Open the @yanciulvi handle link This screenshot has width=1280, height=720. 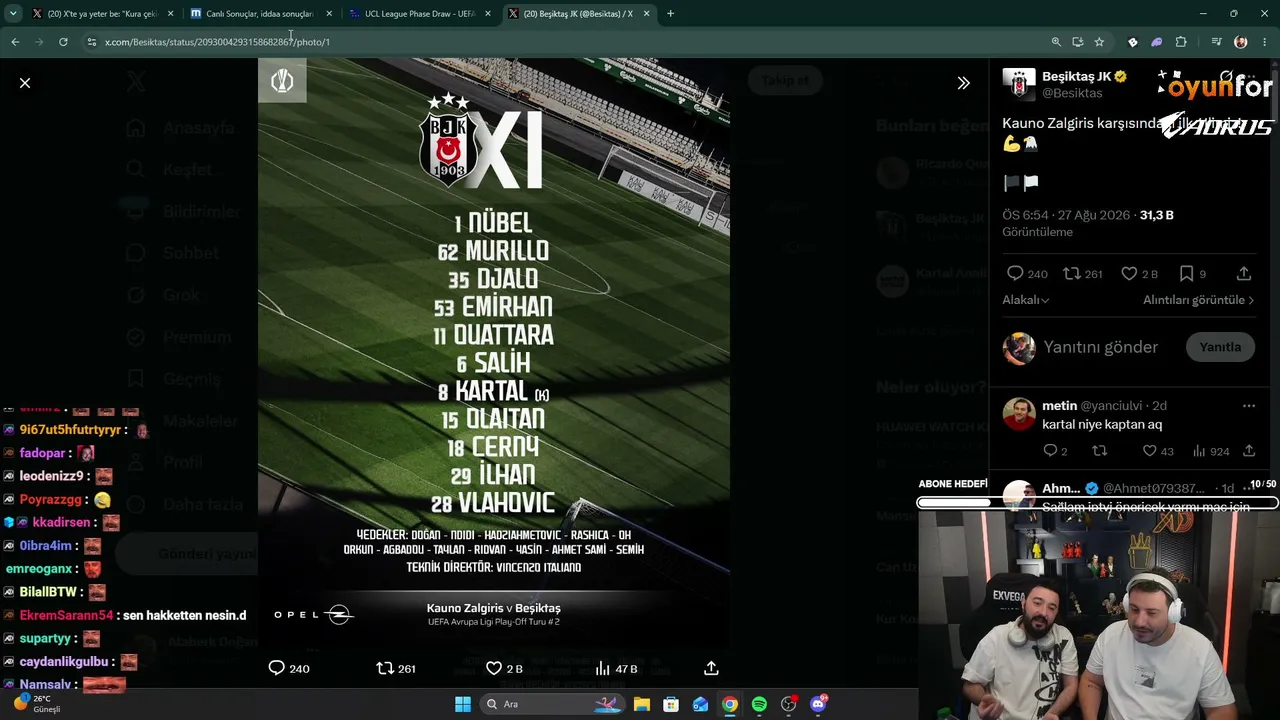point(1113,406)
